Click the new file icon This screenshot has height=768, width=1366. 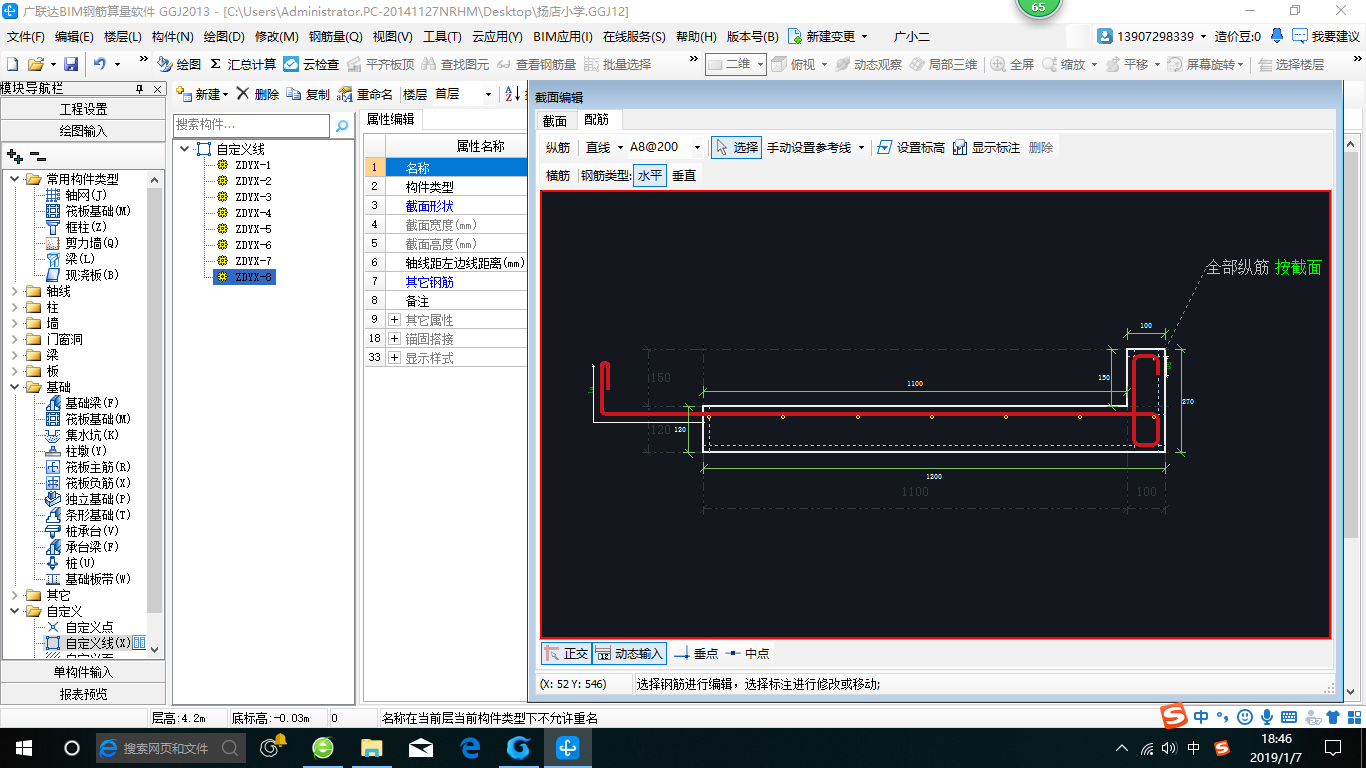13,64
